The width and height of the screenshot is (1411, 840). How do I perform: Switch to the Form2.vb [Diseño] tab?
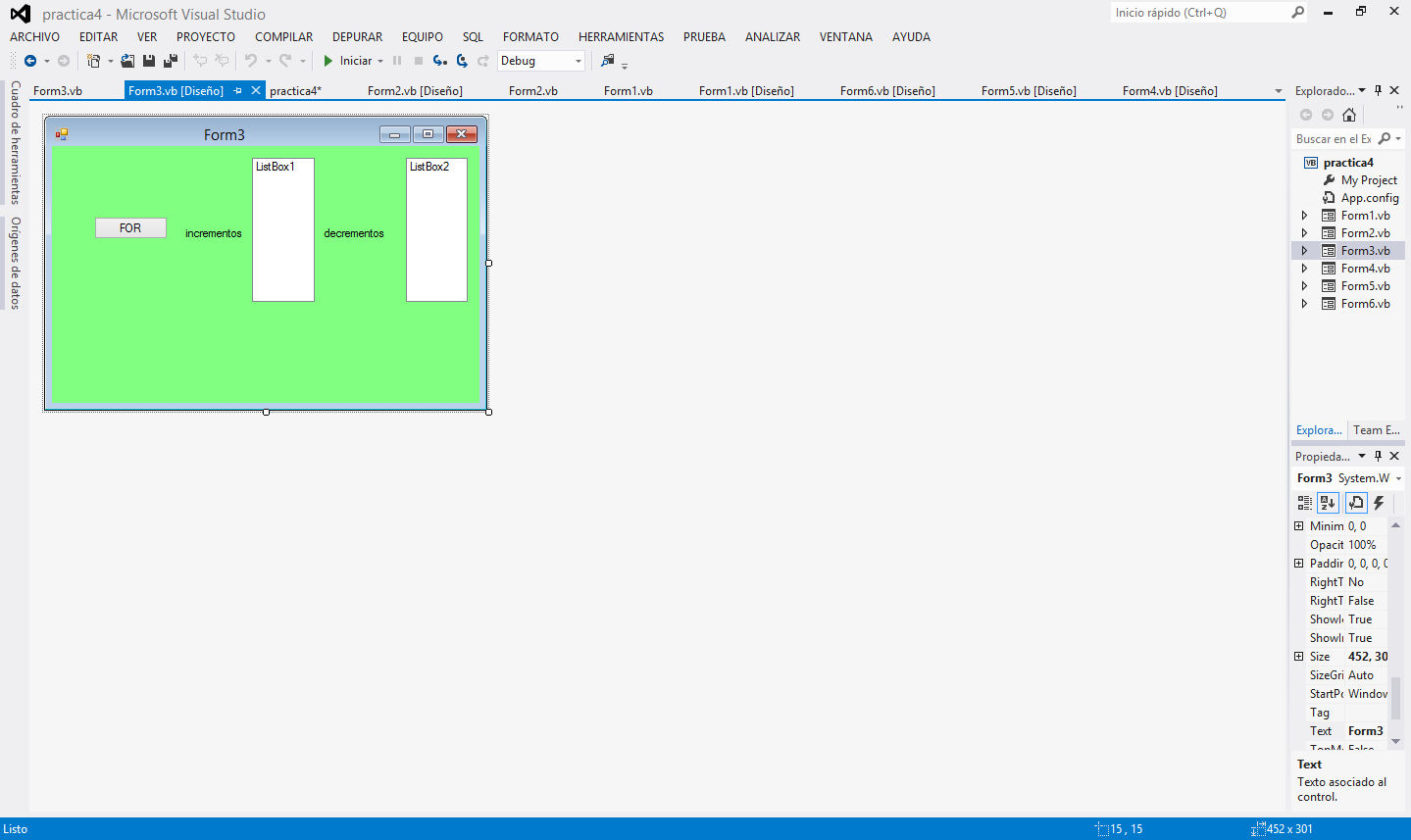point(415,89)
